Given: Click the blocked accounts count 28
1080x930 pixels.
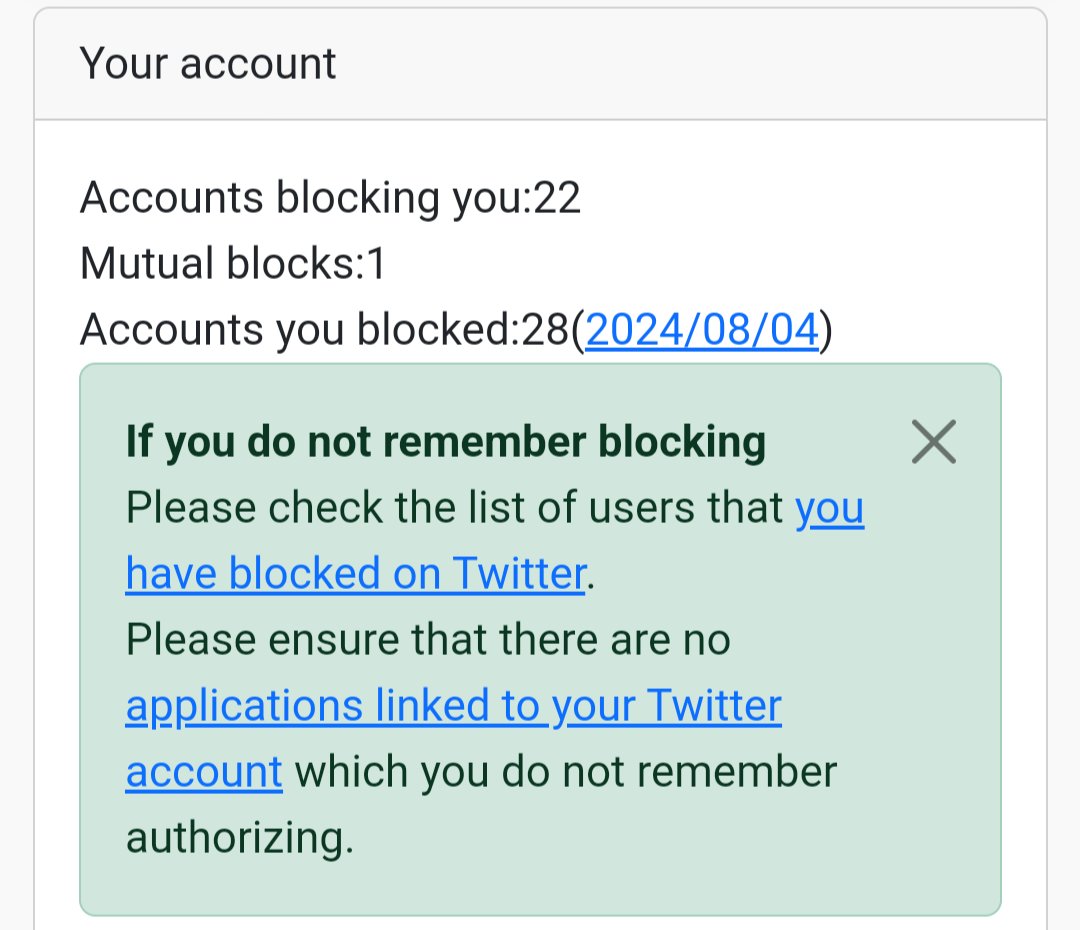Looking at the screenshot, I should [546, 329].
